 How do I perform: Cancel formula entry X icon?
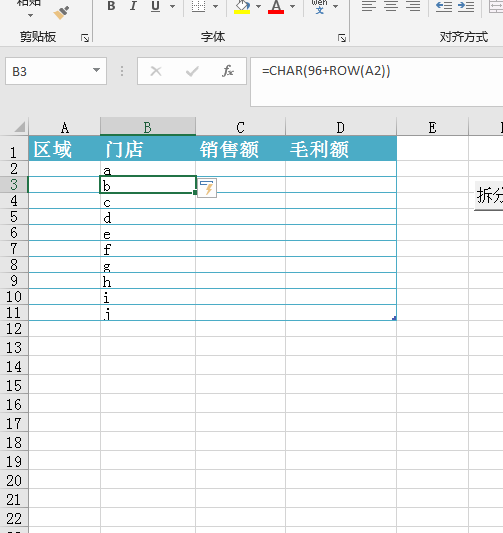[x=156, y=71]
